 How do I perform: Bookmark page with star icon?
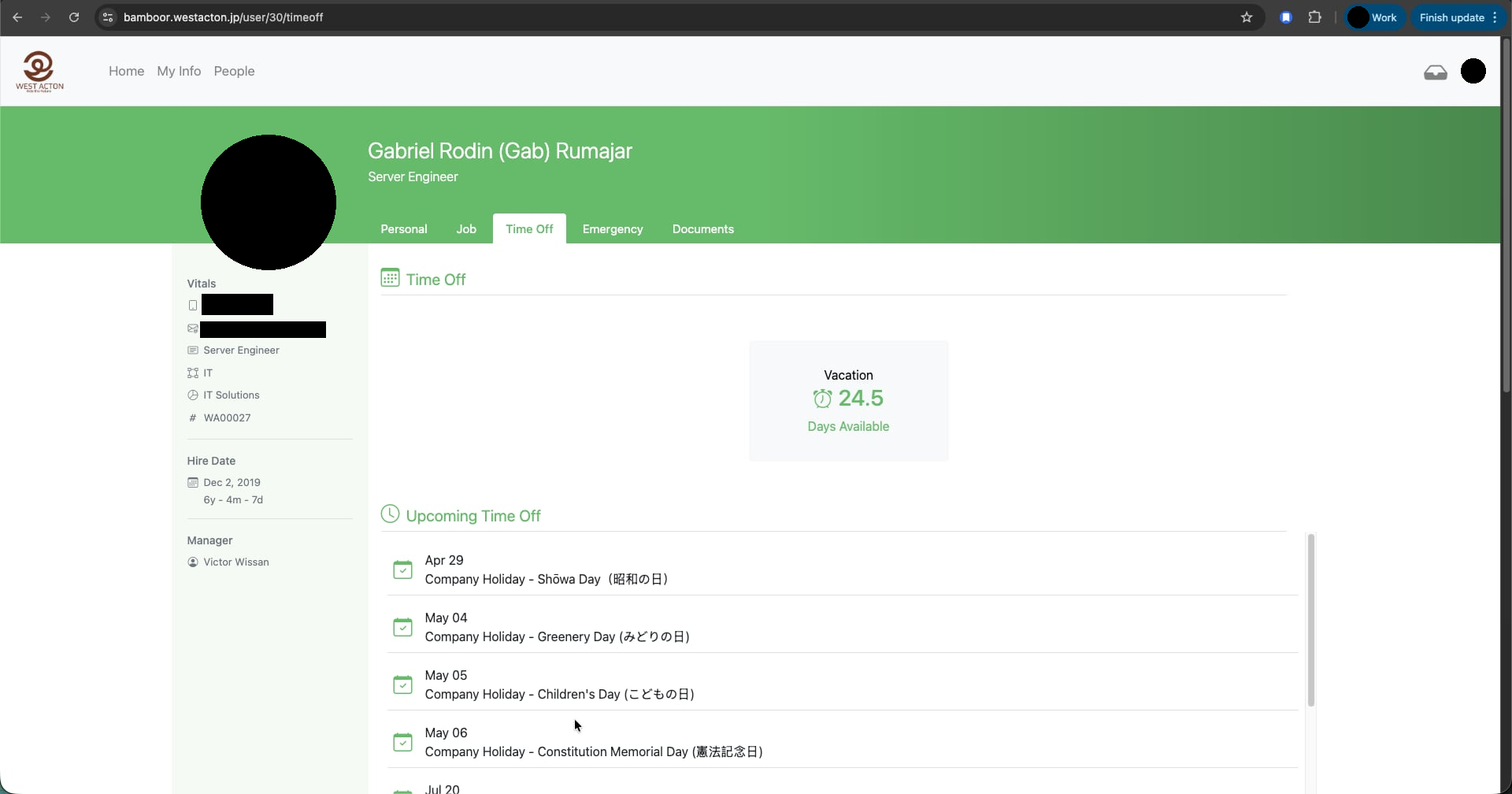coord(1246,17)
